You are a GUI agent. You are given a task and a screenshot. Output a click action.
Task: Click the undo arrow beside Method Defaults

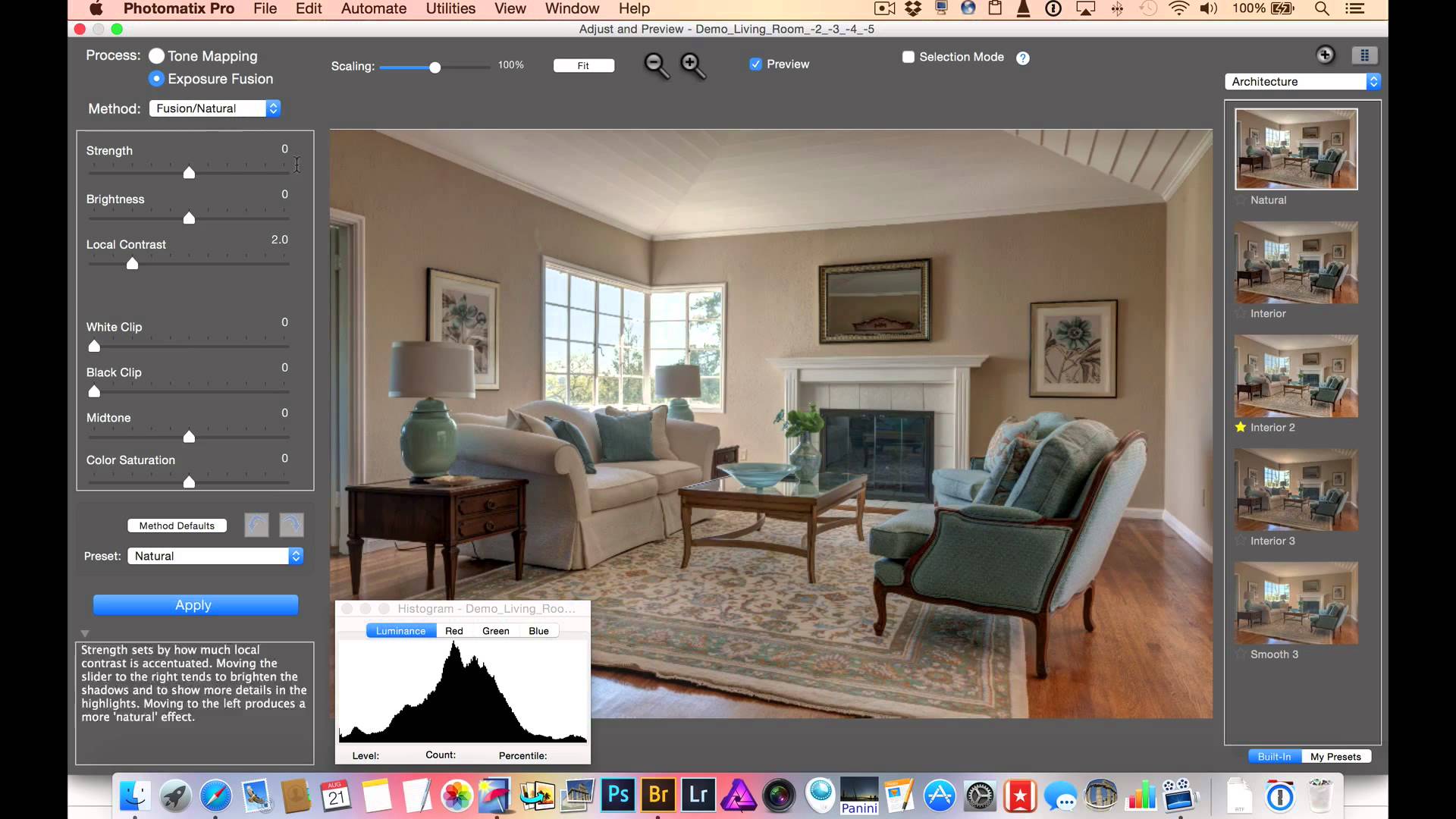tap(256, 525)
